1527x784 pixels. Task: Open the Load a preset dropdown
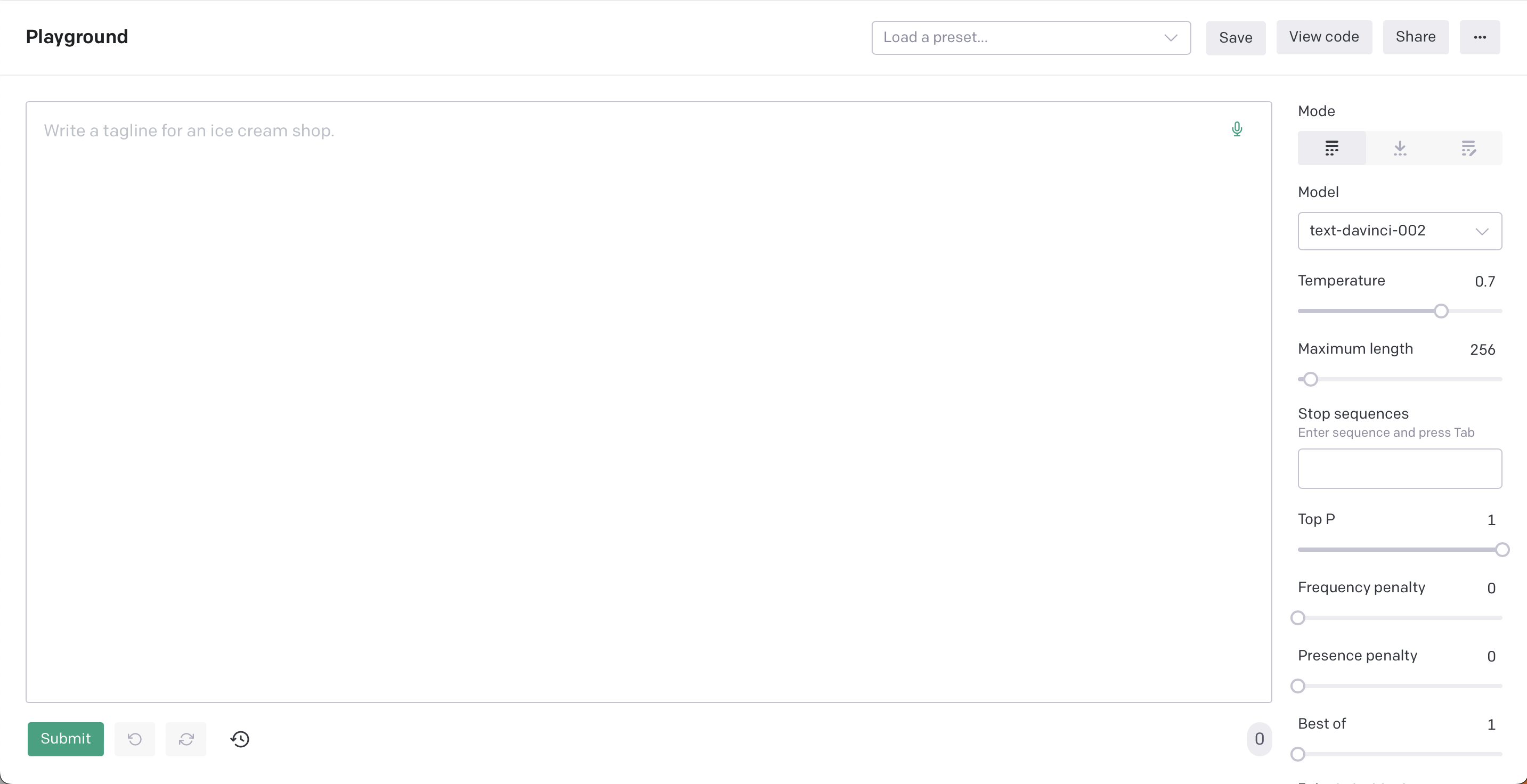[1020, 37]
